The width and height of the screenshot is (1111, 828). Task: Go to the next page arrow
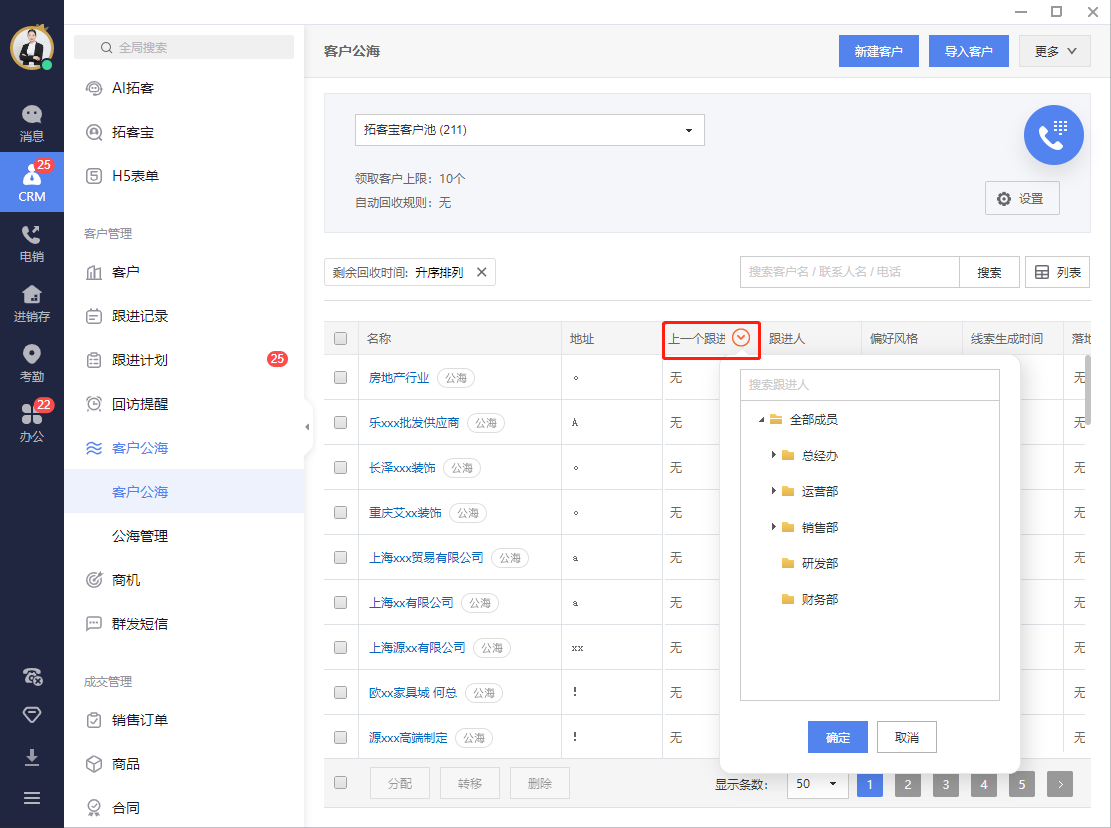point(1060,784)
